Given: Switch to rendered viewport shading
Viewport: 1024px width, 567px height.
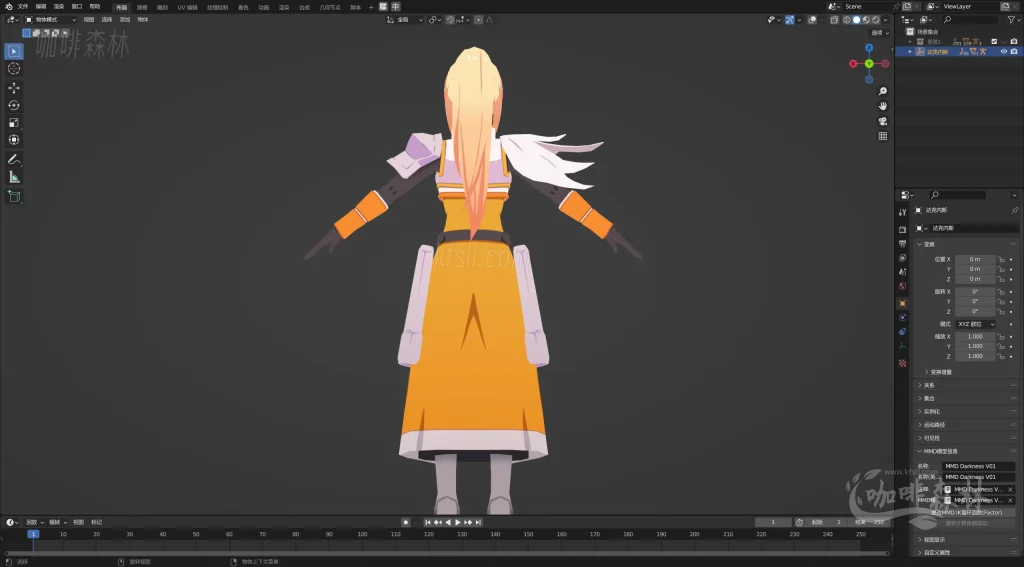Looking at the screenshot, I should pos(876,20).
